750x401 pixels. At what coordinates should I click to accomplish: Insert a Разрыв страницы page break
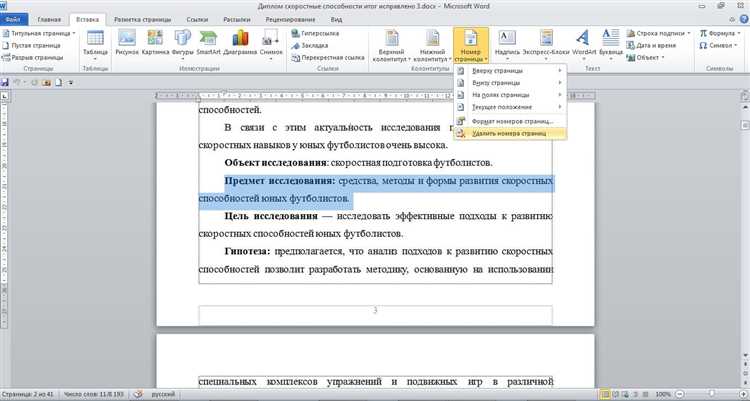point(33,57)
